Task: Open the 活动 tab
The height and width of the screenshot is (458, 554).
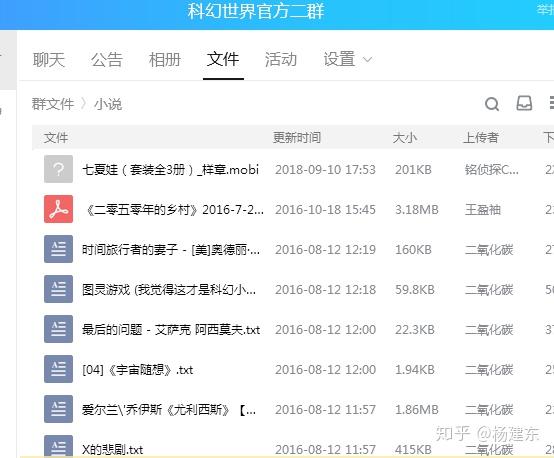Action: (x=281, y=59)
